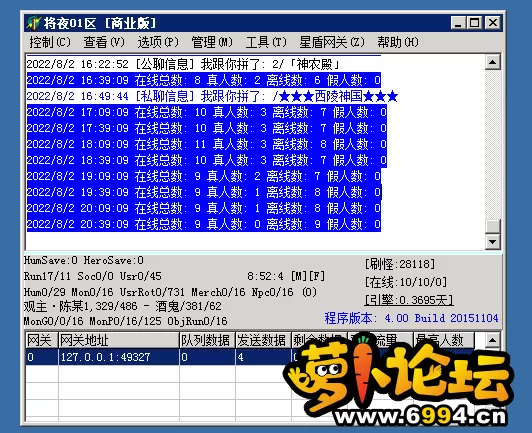Viewport: 532px width, 433px height.
Task: Click the 网关 column header
Action: (x=41, y=340)
